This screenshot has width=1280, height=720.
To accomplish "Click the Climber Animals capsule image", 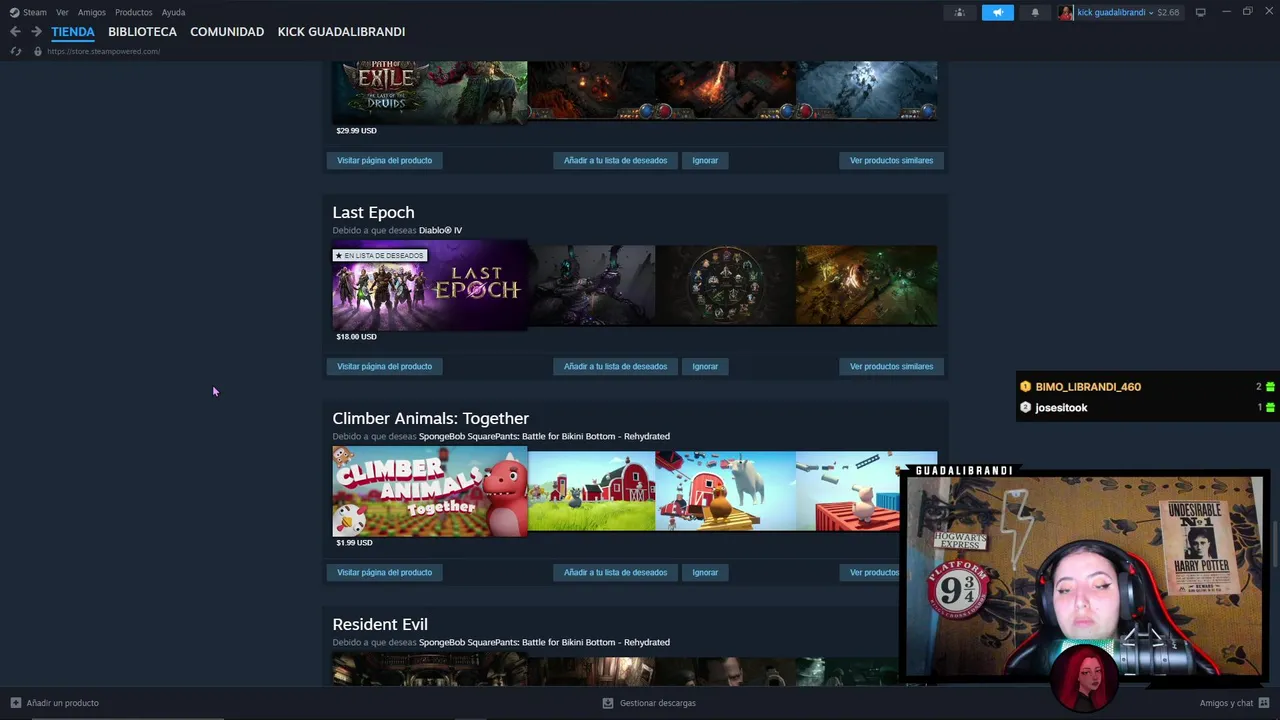I will click(429, 491).
